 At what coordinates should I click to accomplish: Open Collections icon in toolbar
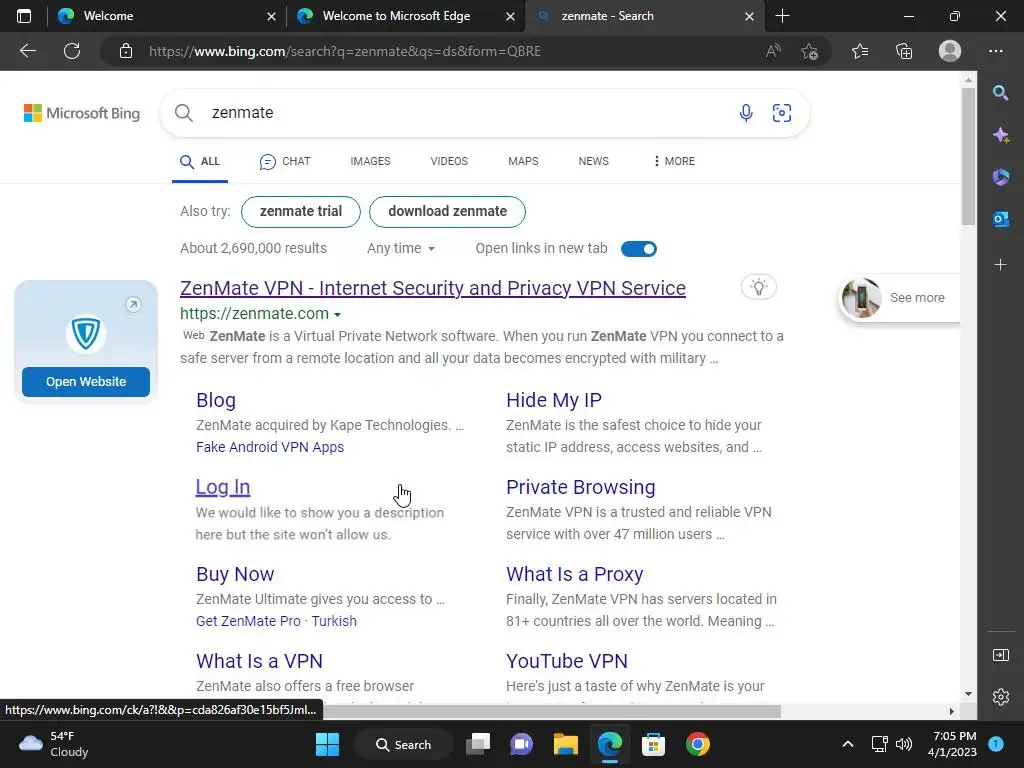pos(904,51)
